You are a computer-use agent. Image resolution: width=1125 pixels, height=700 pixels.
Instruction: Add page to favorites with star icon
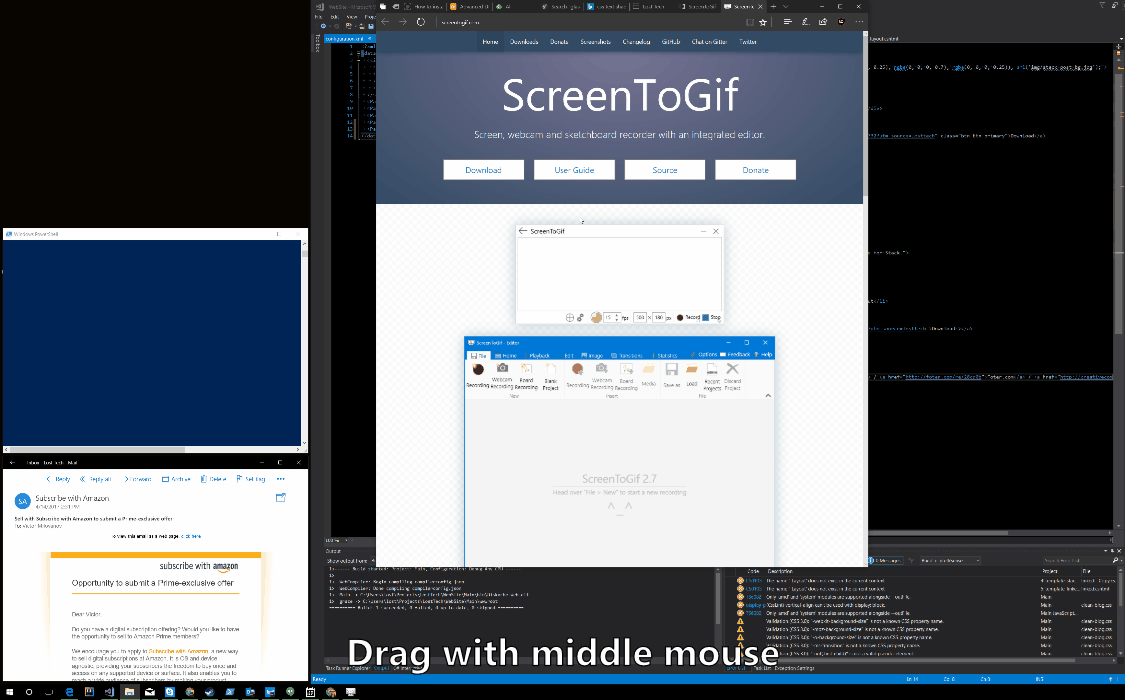[763, 22]
